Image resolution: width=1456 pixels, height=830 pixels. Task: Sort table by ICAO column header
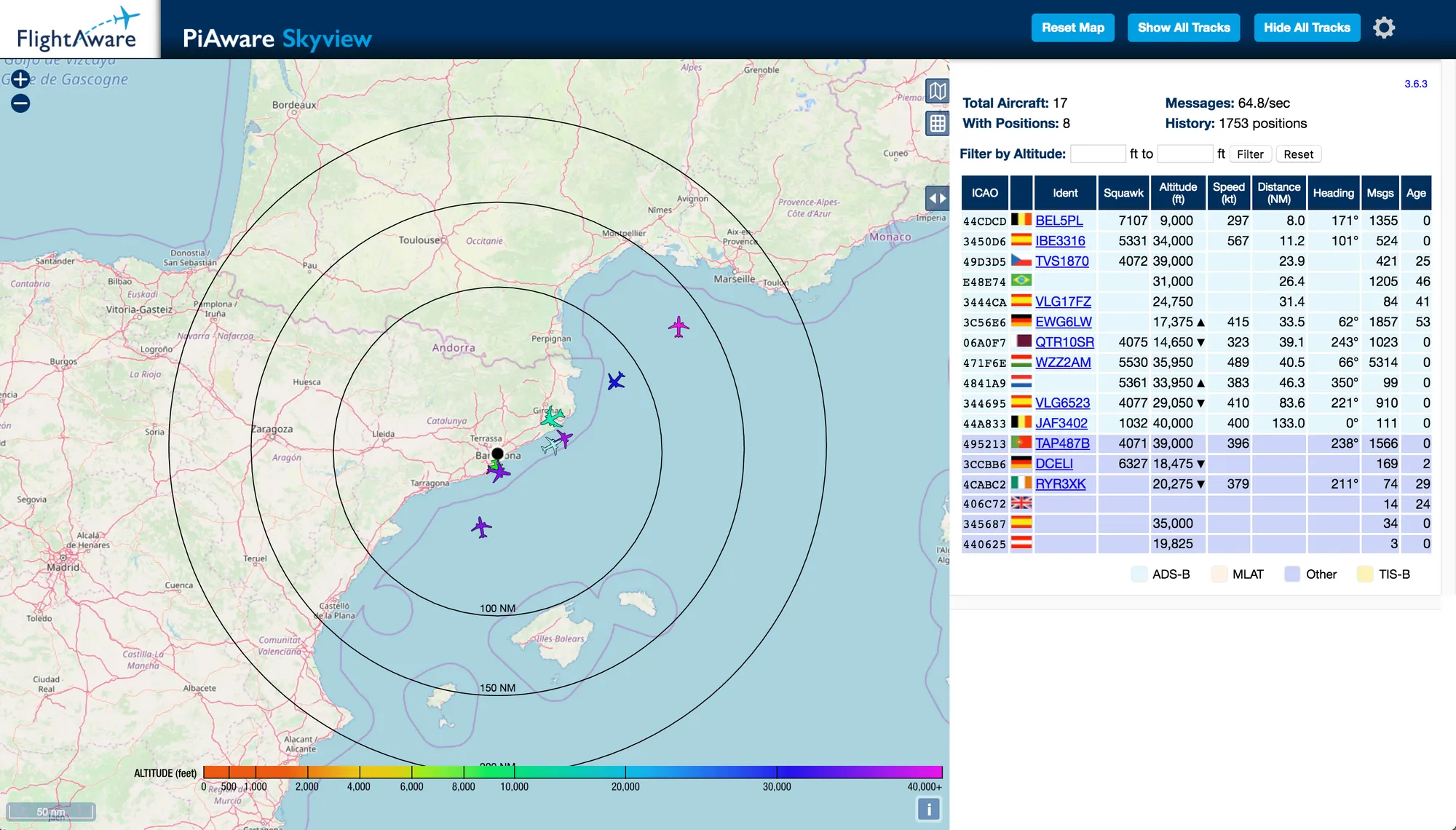click(985, 193)
